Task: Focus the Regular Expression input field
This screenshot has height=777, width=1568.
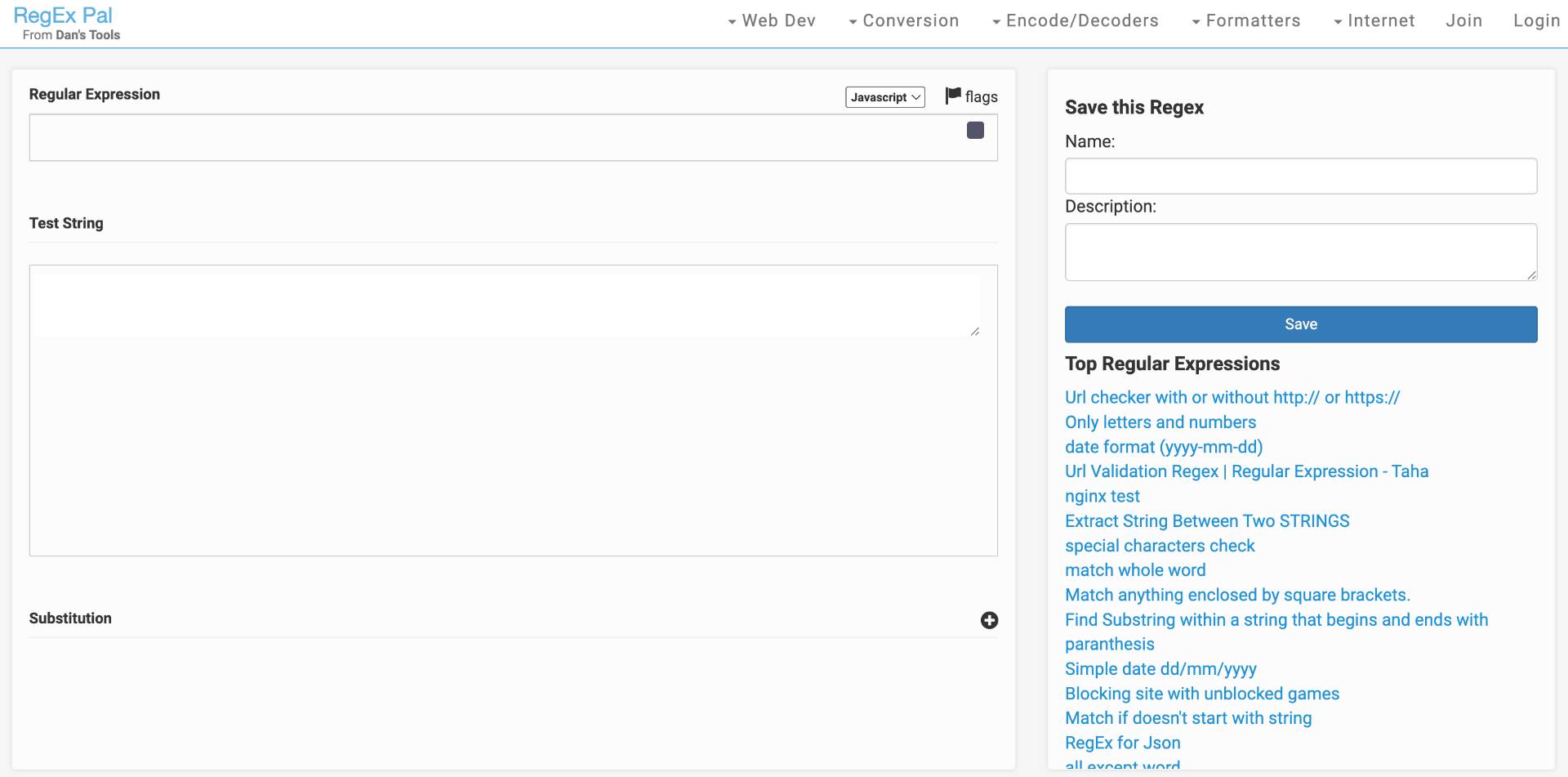Action: 490,137
